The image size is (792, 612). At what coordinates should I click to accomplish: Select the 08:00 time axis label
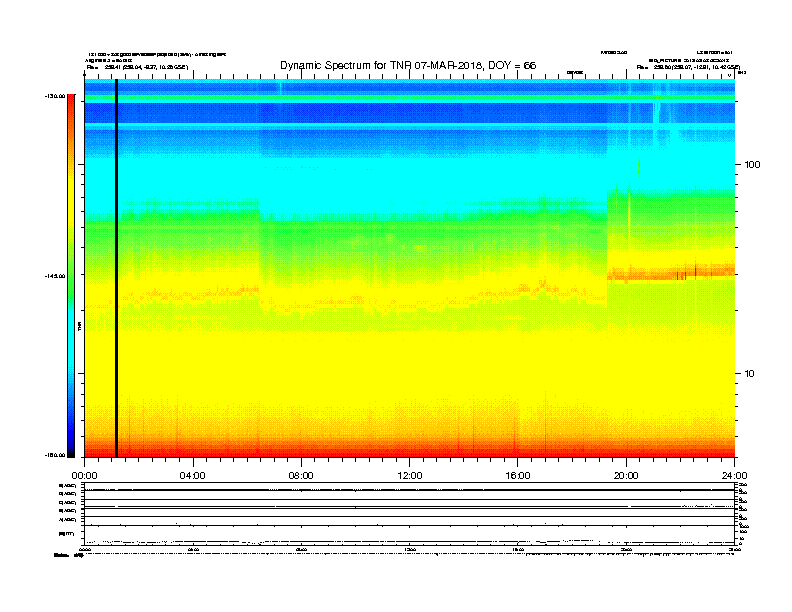[301, 476]
